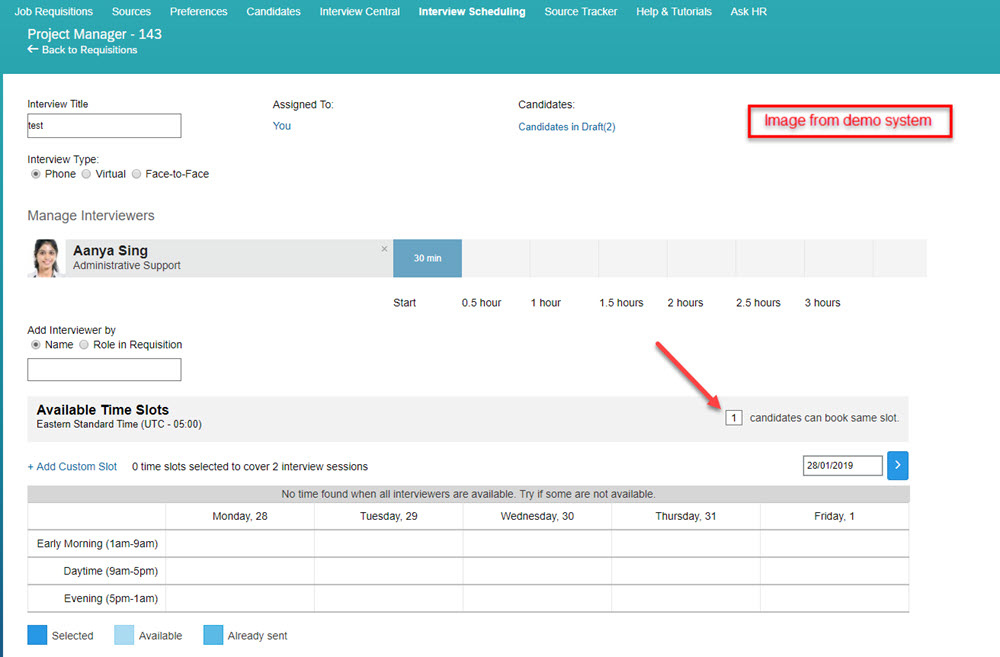Click the Interview Title input field
The image size is (1000, 657).
pyautogui.click(x=104, y=126)
